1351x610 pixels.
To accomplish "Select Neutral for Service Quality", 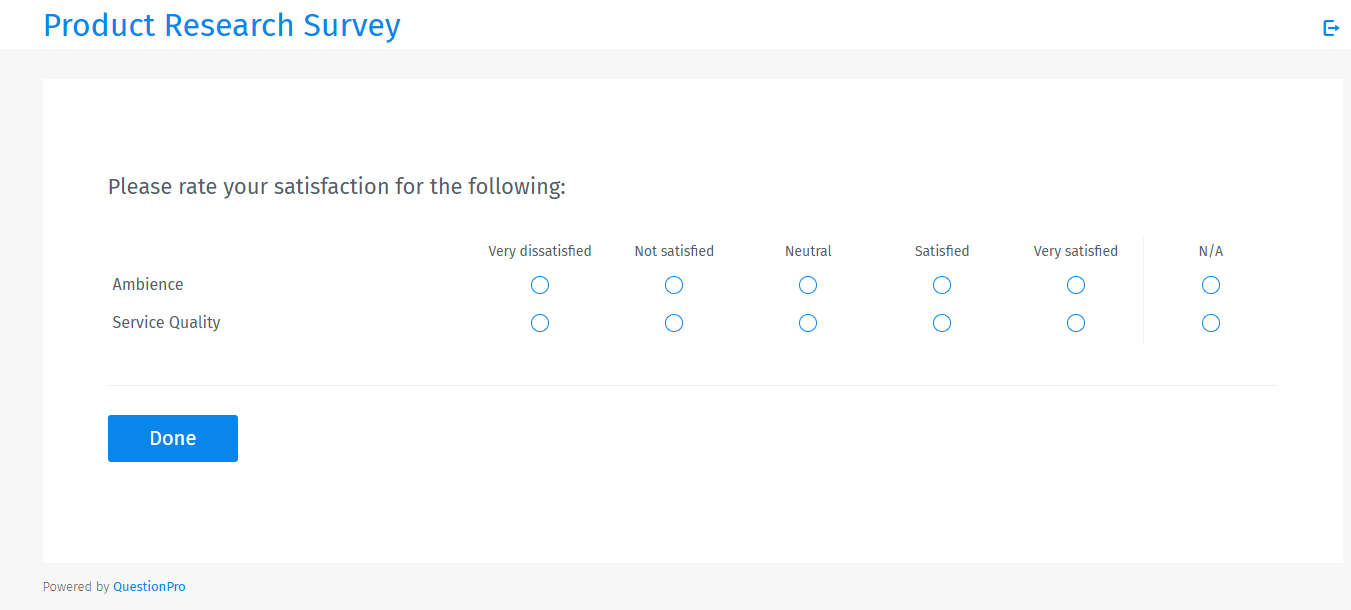I will [x=808, y=323].
